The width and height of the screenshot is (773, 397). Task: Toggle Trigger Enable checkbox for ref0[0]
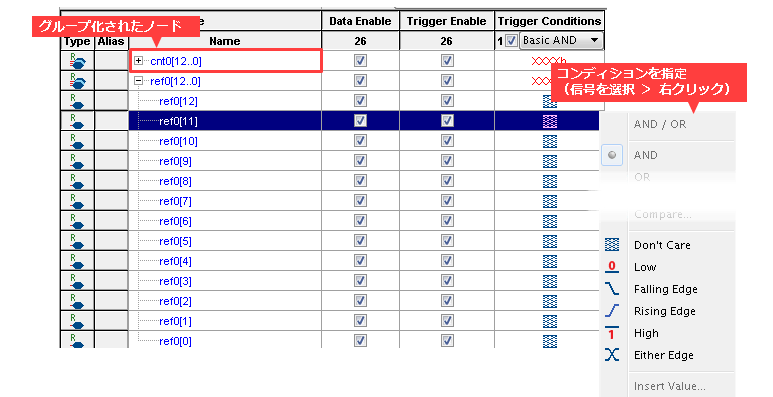point(447,341)
